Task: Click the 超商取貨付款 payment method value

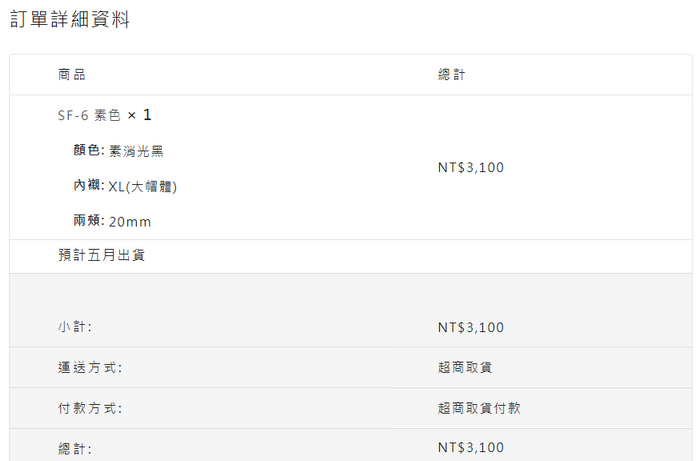Action: [479, 408]
